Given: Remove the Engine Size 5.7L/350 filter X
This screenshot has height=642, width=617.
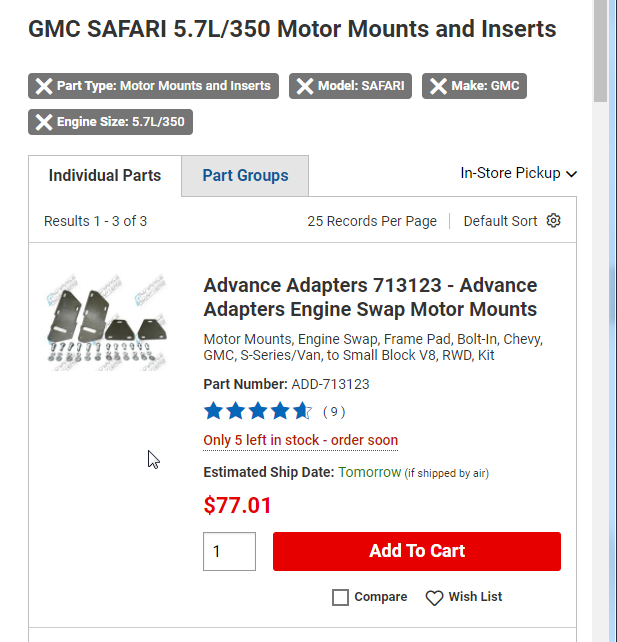Looking at the screenshot, I should pos(44,122).
